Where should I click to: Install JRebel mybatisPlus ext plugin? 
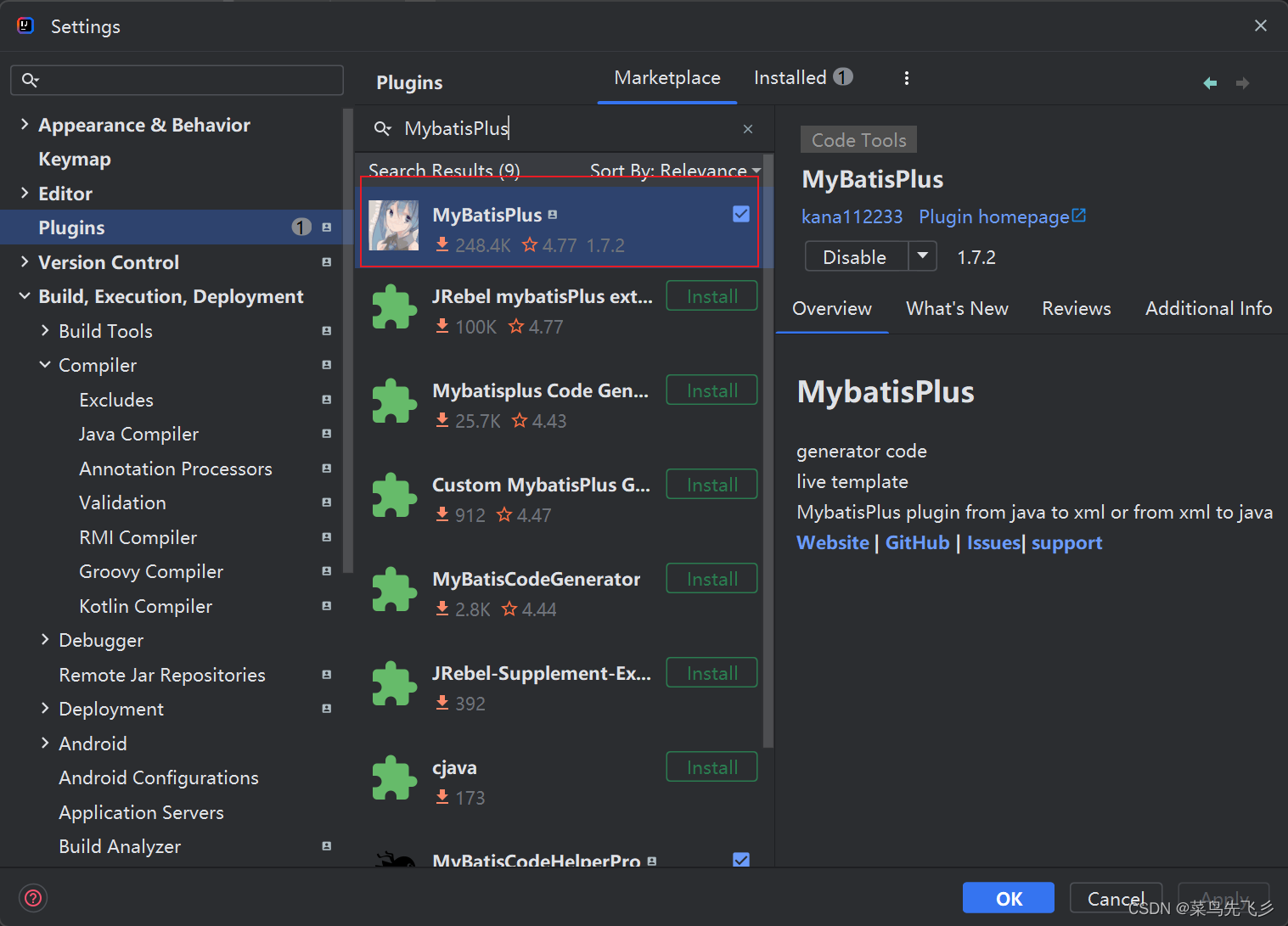(711, 296)
